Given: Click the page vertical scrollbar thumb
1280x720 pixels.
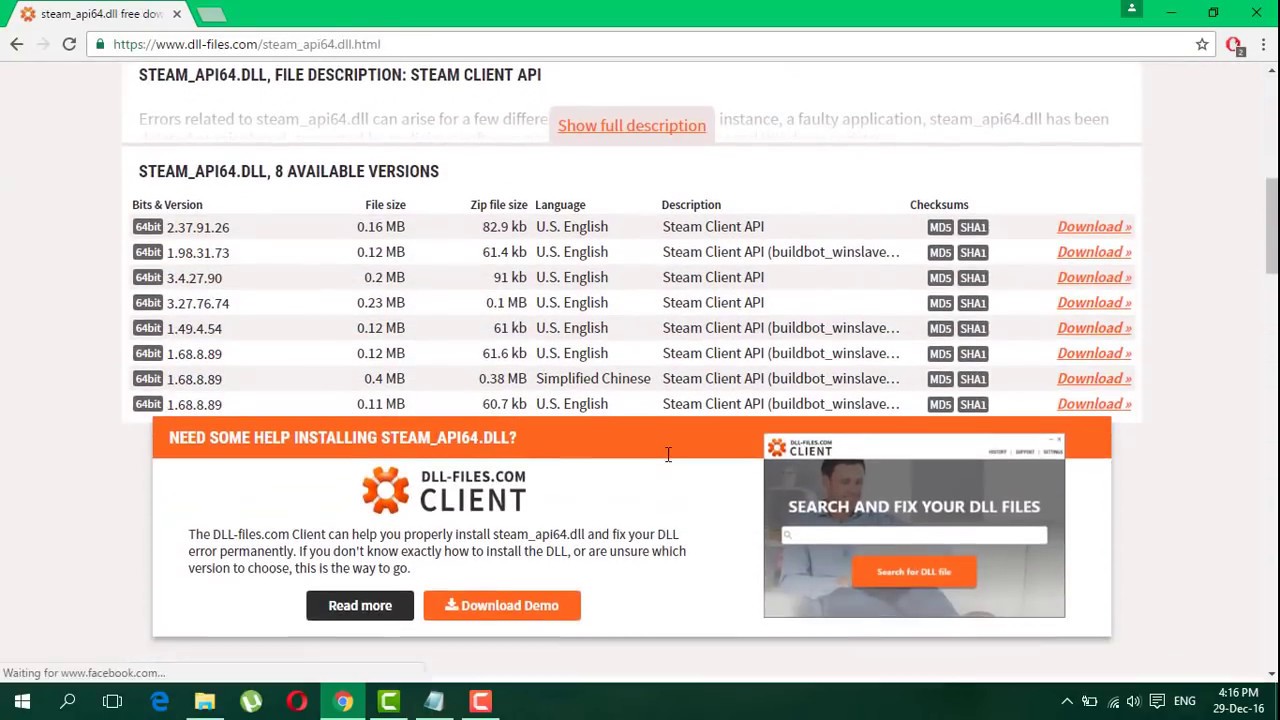Looking at the screenshot, I should (1272, 225).
